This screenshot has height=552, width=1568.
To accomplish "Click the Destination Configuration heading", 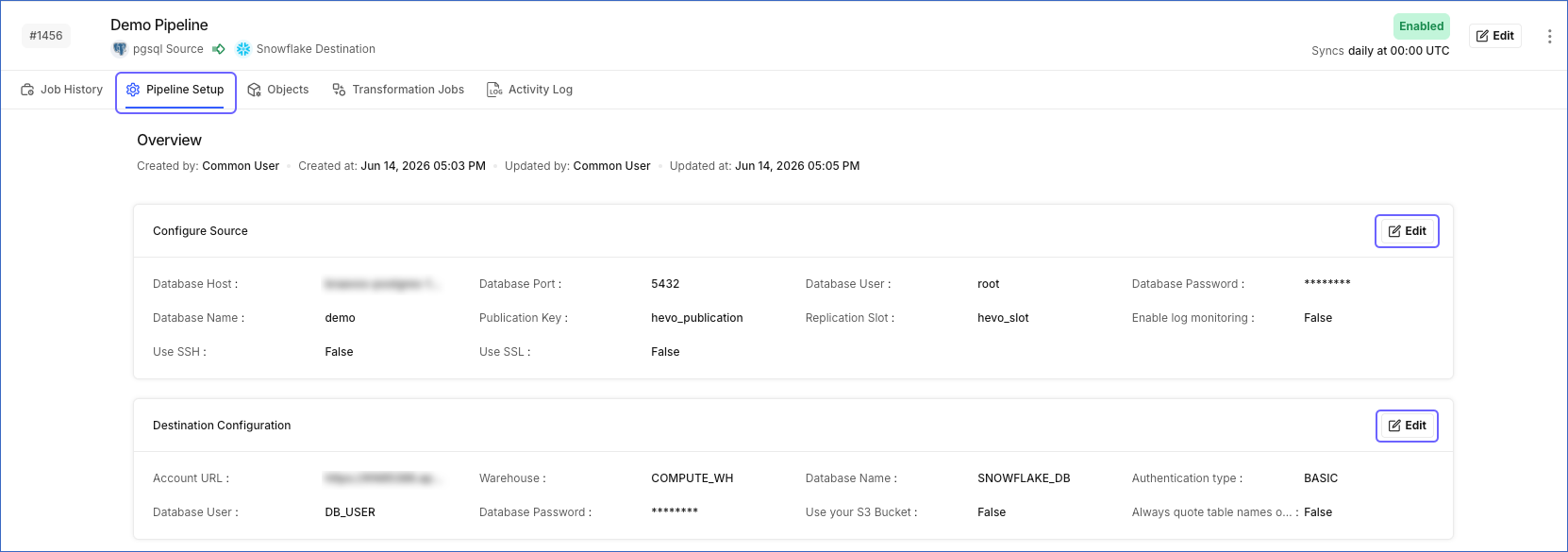I will (222, 426).
